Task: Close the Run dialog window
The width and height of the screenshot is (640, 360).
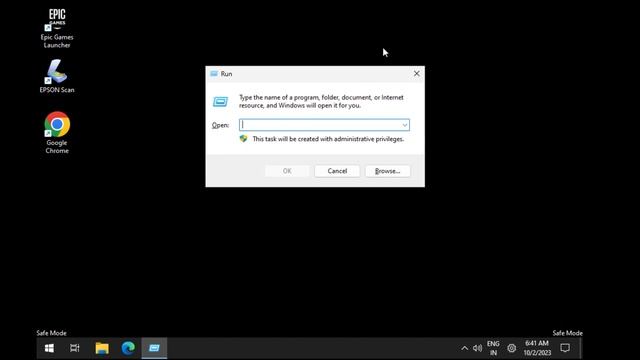Action: (x=416, y=73)
